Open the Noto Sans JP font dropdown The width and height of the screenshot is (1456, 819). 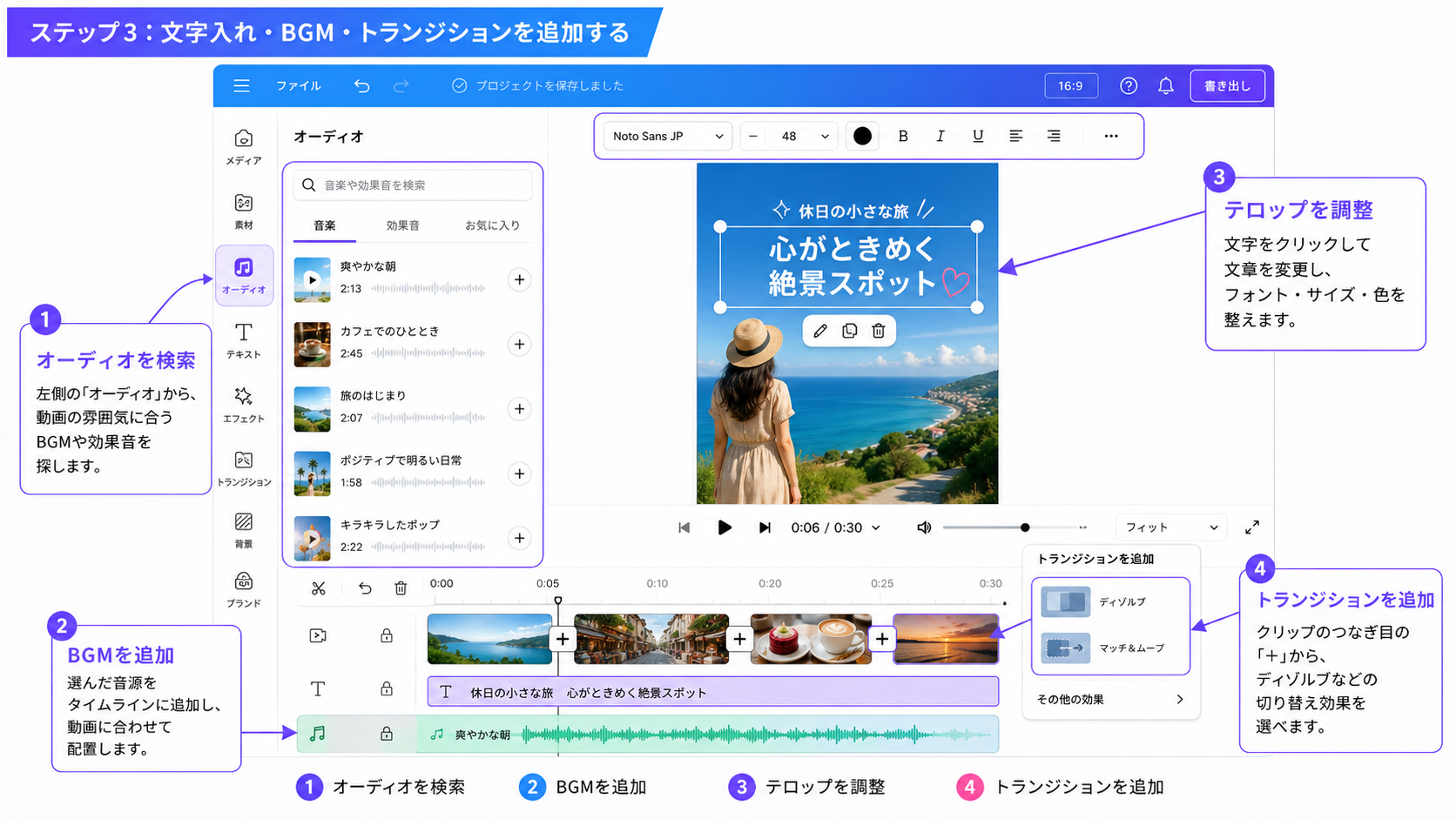(x=668, y=136)
